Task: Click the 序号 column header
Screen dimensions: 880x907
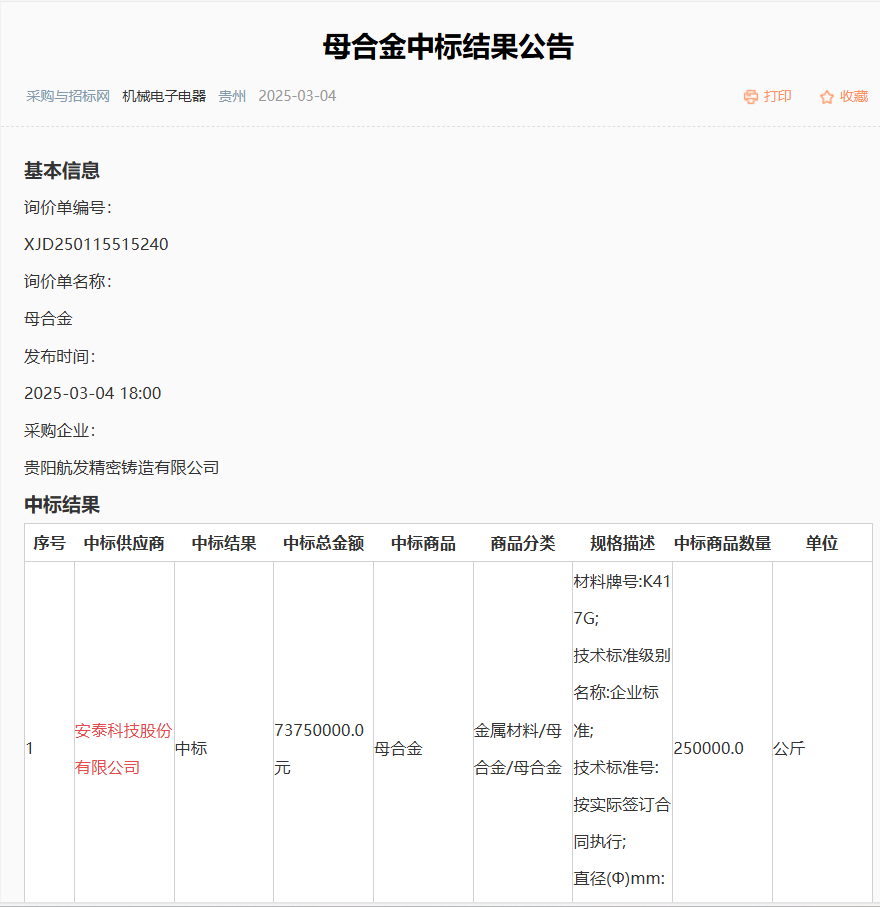Action: point(49,543)
